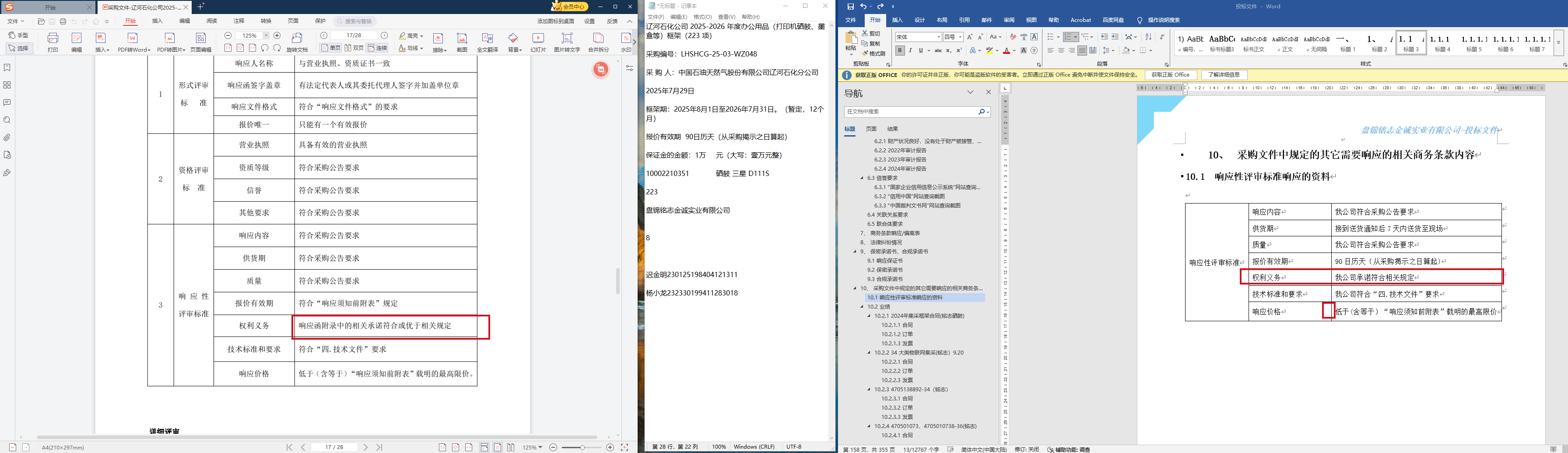Click the zoom-out minus icon in the PDF toolbar
The width and height of the screenshot is (1568, 453).
[x=228, y=36]
